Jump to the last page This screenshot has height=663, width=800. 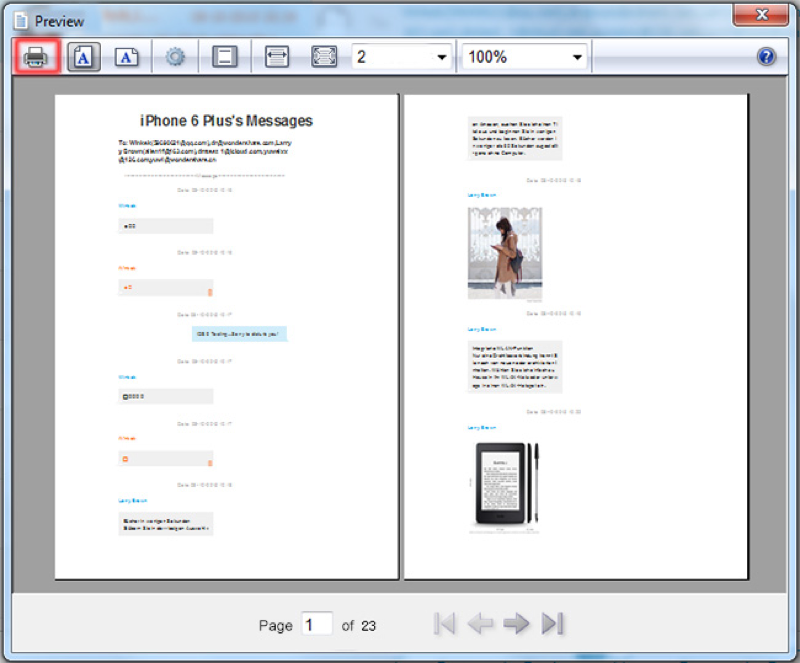[553, 624]
